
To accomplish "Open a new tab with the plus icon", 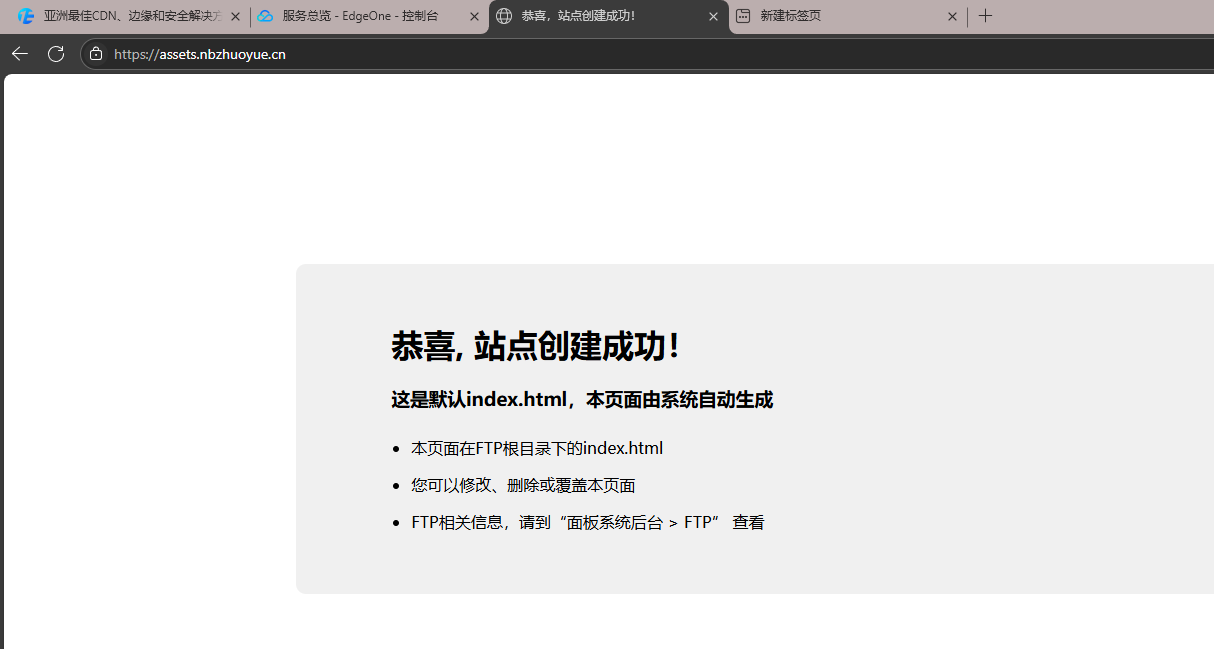I will (x=985, y=16).
